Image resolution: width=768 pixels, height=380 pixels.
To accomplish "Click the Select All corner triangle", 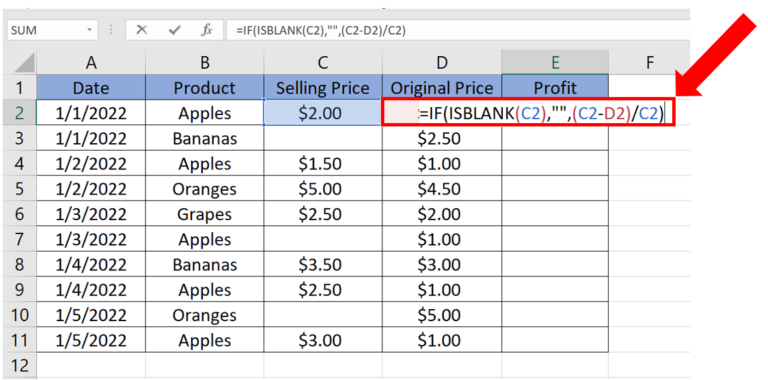I will click(22, 63).
